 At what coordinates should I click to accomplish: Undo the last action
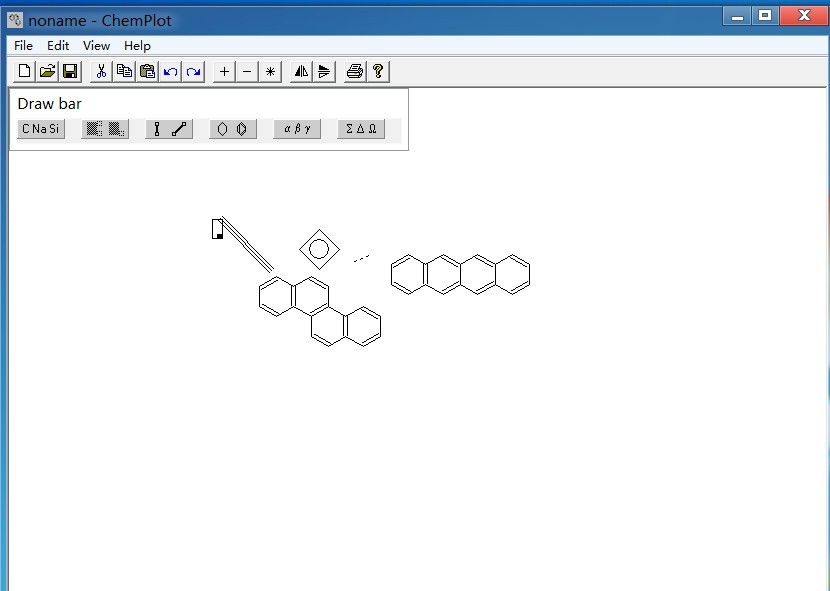click(170, 71)
